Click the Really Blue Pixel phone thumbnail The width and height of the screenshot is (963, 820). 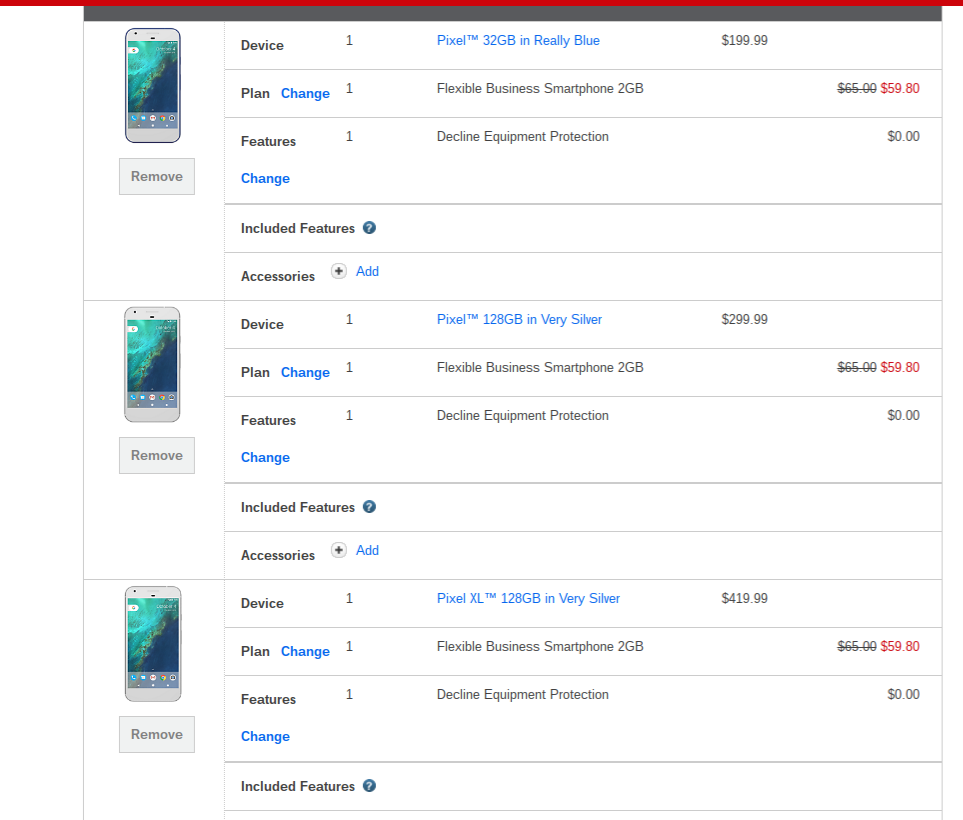click(x=153, y=86)
